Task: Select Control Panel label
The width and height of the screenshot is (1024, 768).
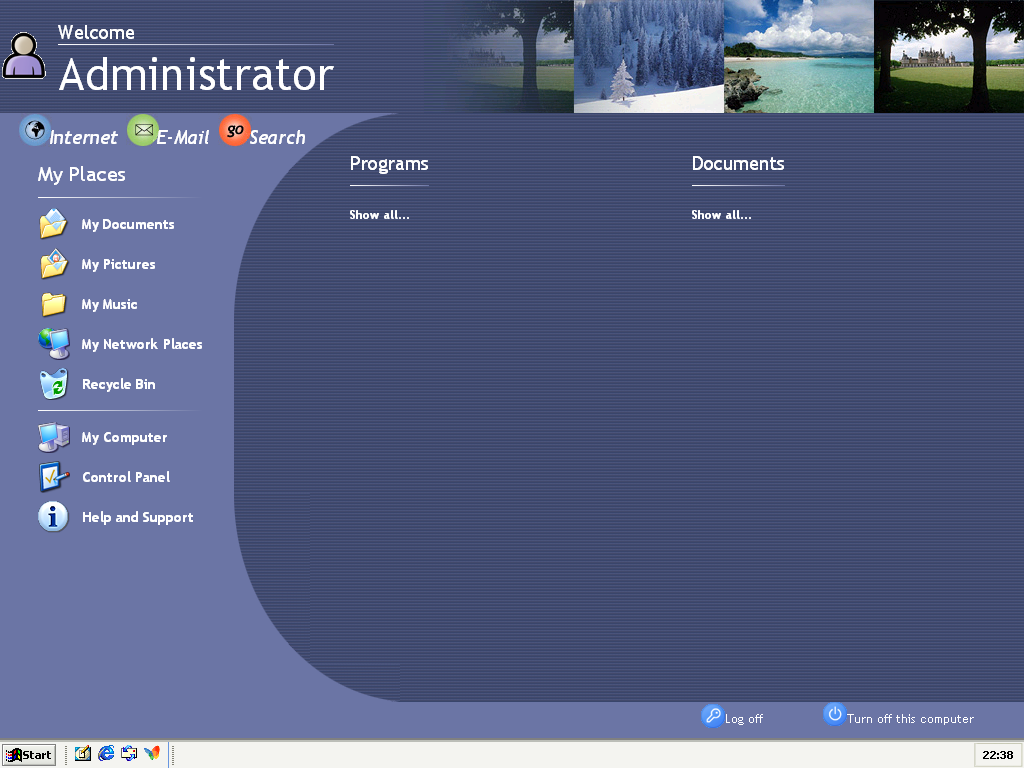Action: click(126, 477)
